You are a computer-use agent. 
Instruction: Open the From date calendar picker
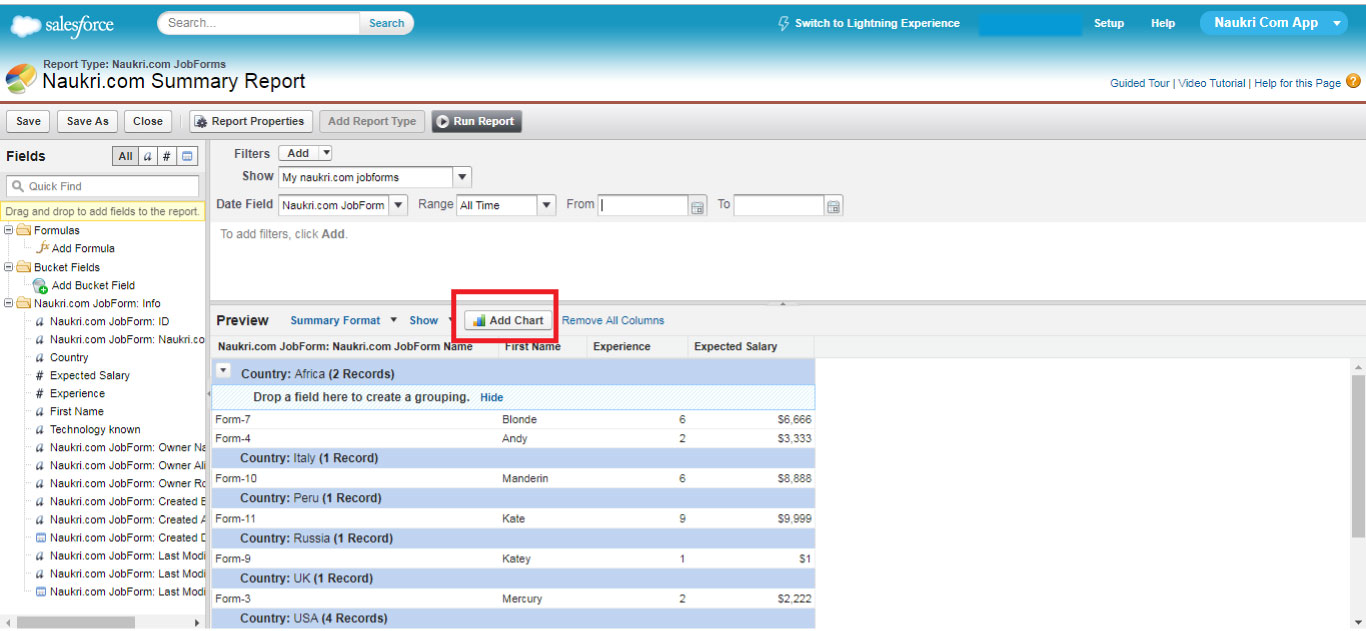pos(698,206)
